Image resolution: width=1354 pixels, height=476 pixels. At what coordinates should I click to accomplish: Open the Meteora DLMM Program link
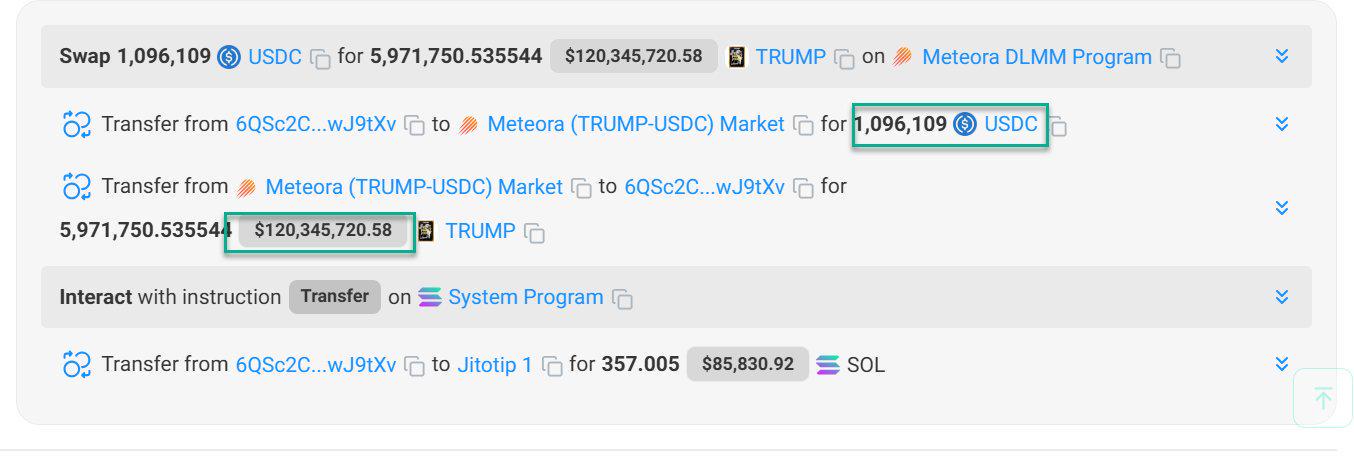[x=1036, y=57]
